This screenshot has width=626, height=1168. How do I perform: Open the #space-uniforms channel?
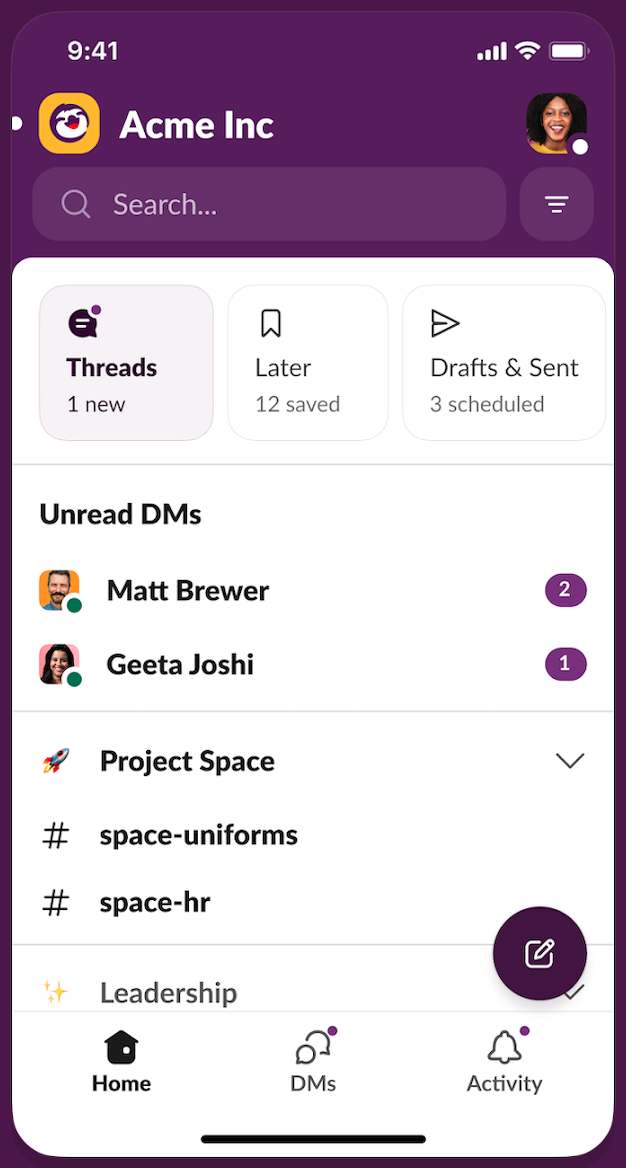198,835
